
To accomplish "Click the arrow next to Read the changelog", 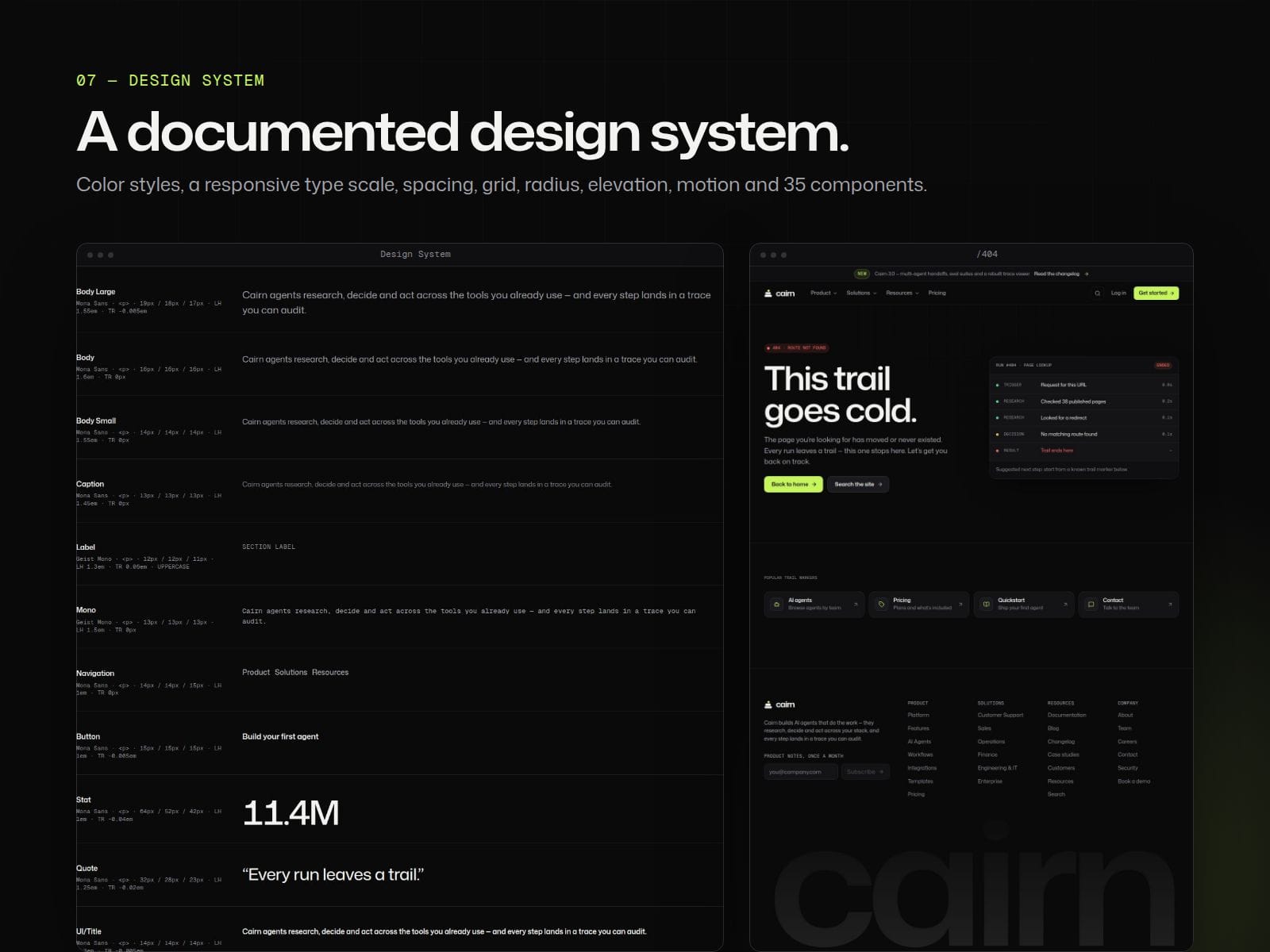I will [x=1087, y=274].
